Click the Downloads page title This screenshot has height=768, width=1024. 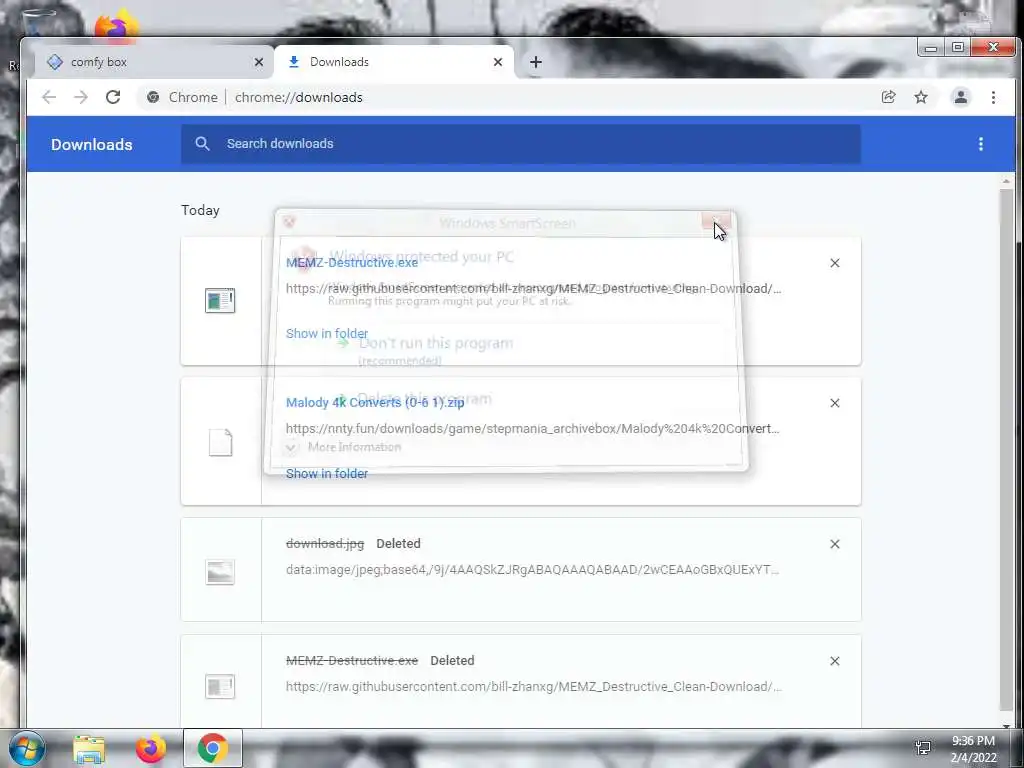click(x=91, y=144)
